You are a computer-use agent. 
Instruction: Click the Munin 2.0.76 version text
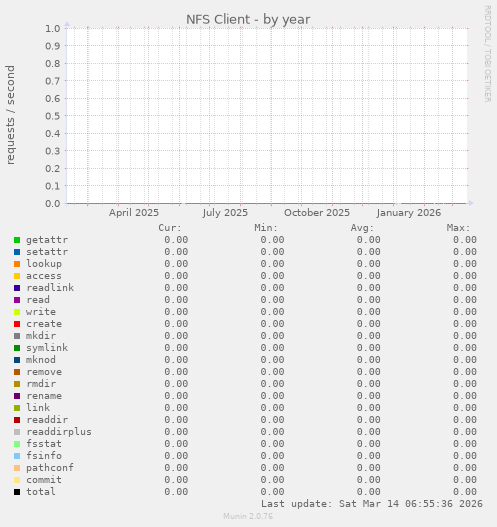(x=248, y=516)
